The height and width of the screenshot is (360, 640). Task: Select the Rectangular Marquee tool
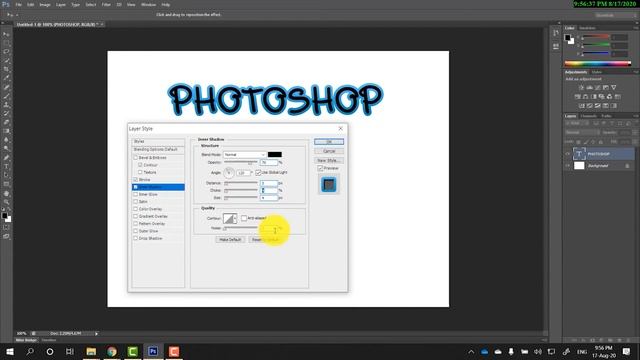pyautogui.click(x=6, y=43)
